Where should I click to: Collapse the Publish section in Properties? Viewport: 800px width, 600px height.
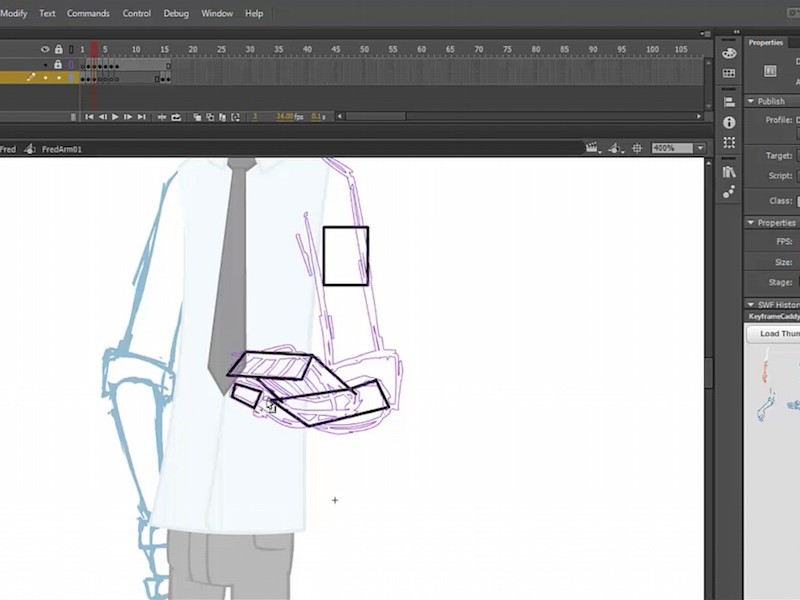tap(751, 101)
